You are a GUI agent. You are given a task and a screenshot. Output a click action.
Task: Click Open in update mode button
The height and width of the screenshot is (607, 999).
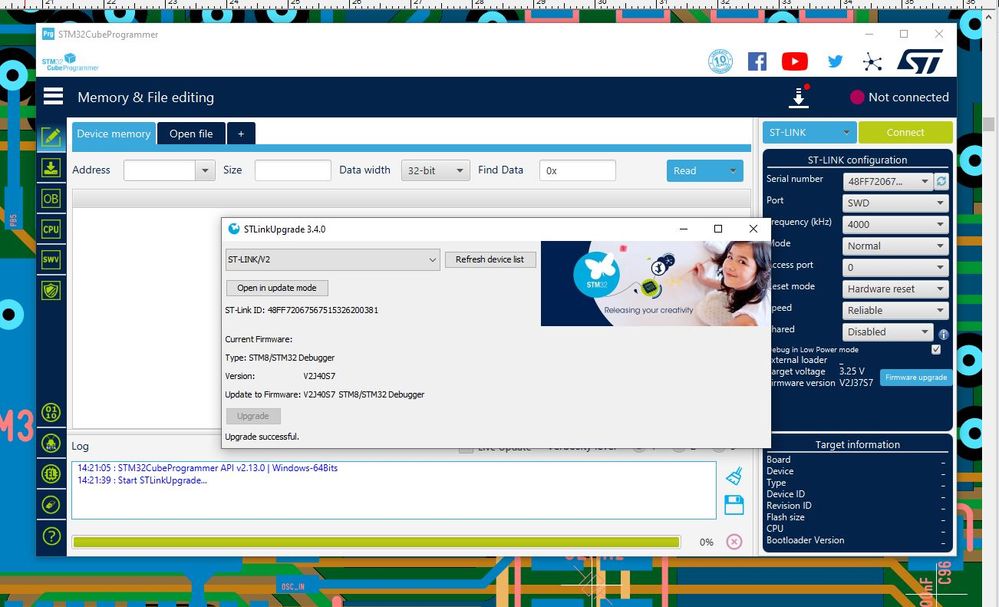[277, 288]
